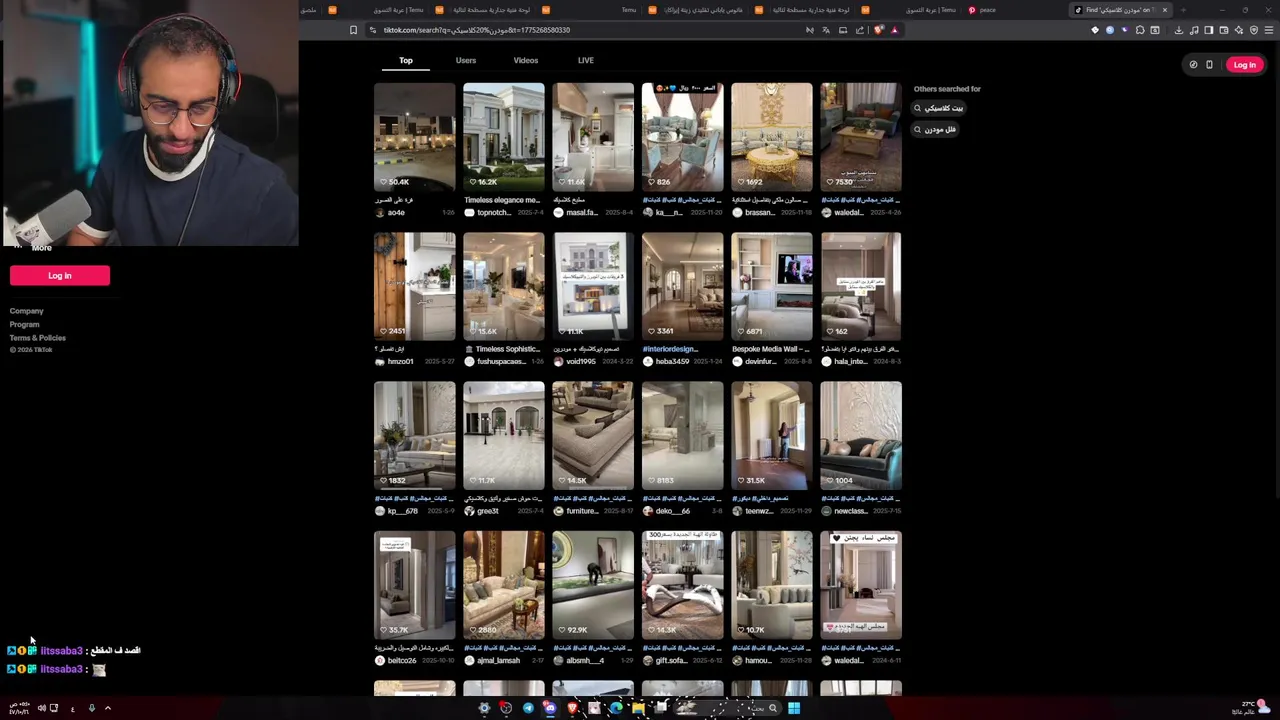Open the video thumbnail with 31.5K likes
Screen dimensions: 1280x720
(772, 436)
